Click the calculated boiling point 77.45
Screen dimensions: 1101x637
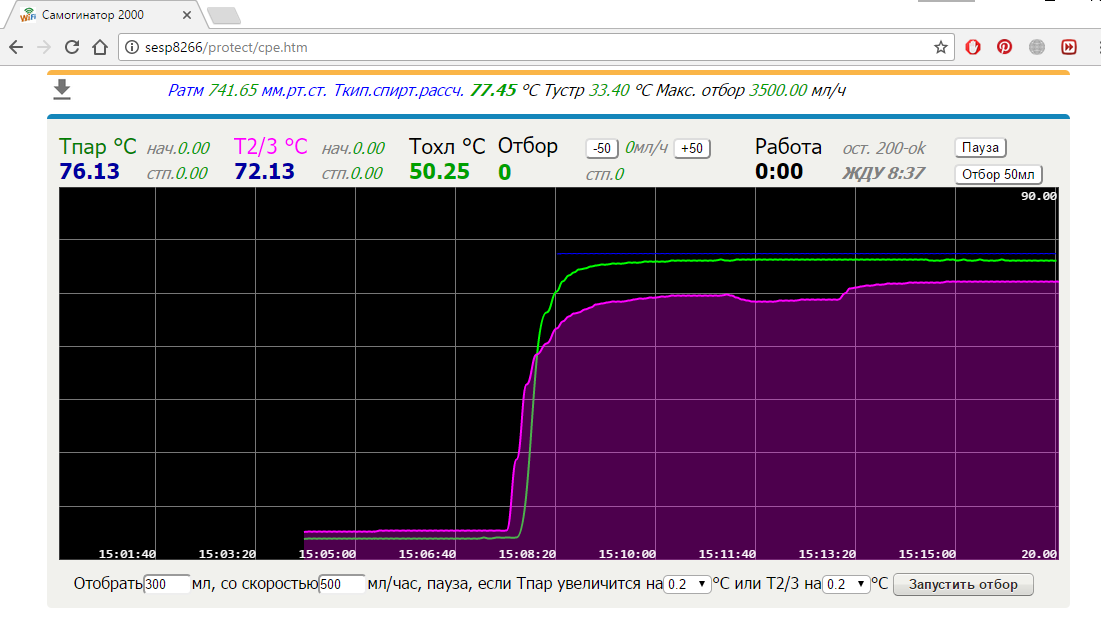493,90
